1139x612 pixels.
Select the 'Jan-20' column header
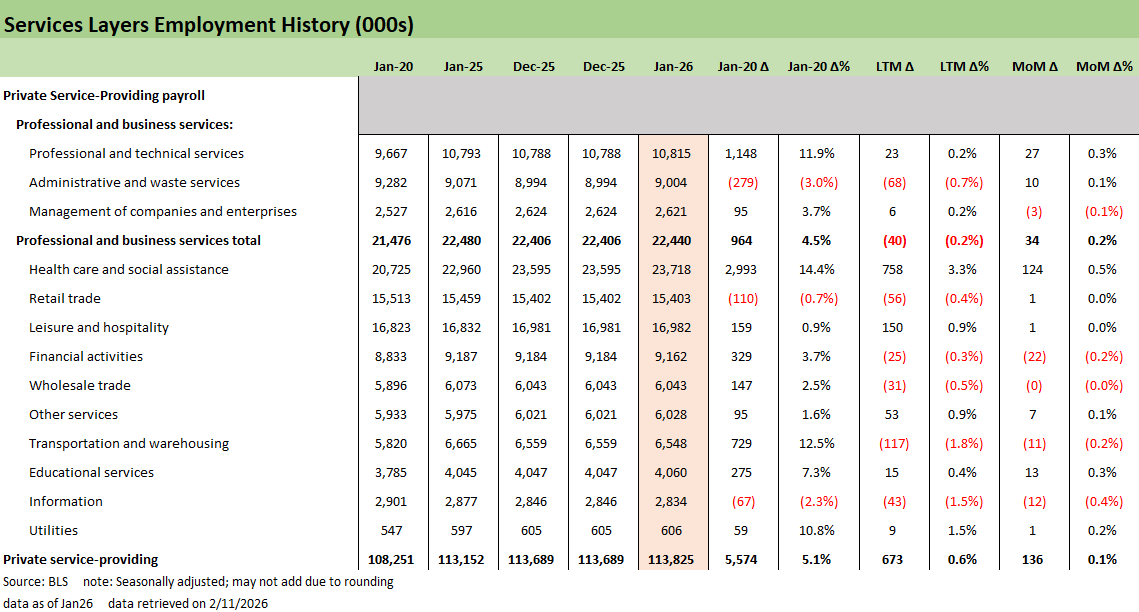pyautogui.click(x=393, y=66)
